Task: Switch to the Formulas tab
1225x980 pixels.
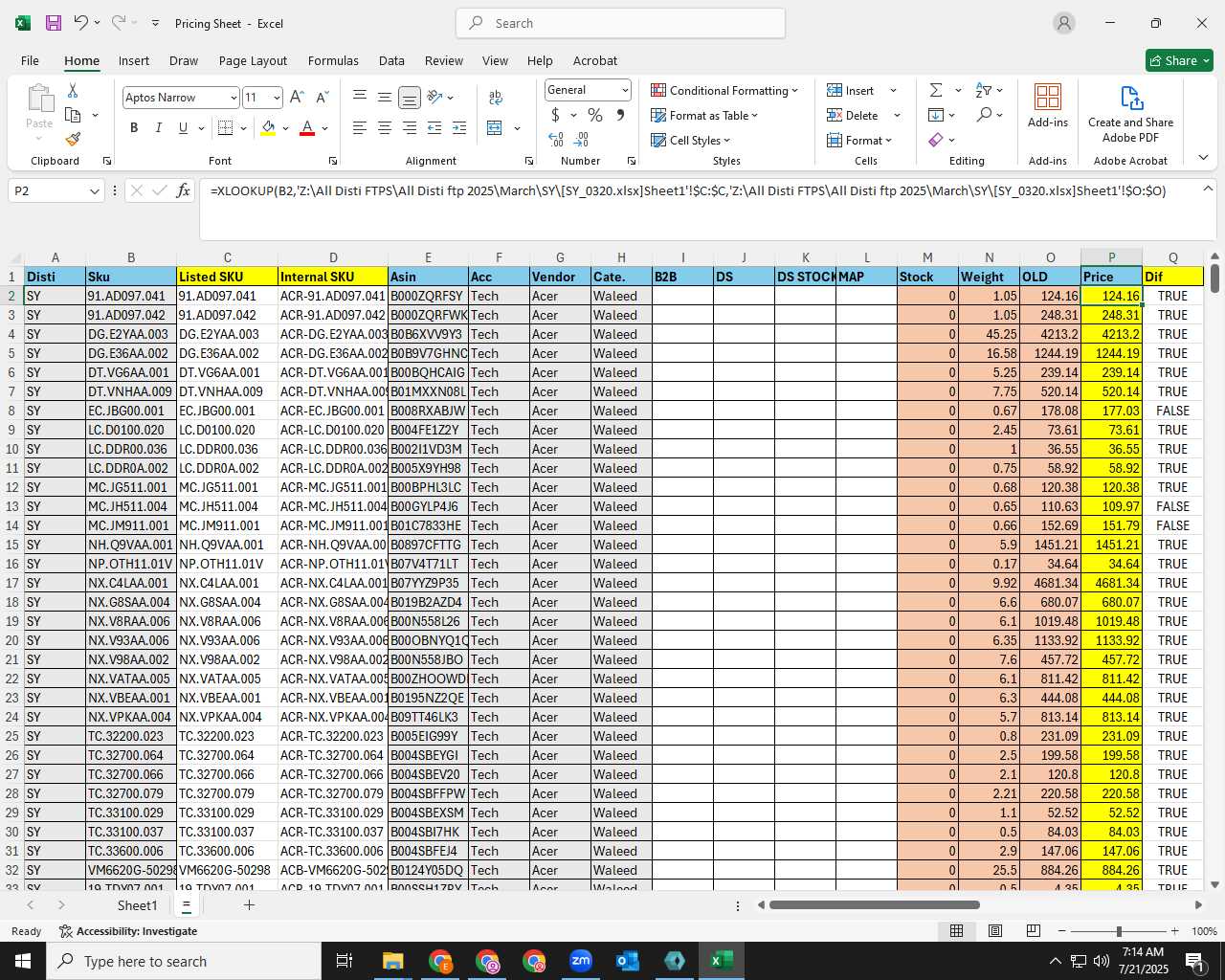Action: point(333,60)
